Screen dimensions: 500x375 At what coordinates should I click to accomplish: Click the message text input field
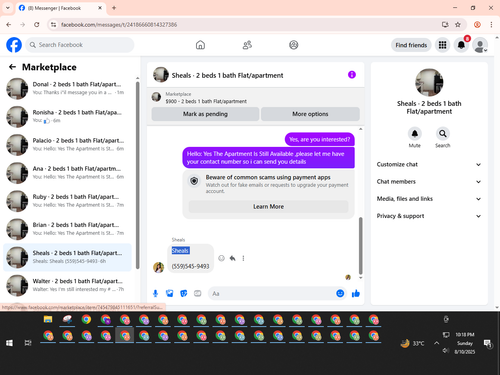tap(272, 293)
